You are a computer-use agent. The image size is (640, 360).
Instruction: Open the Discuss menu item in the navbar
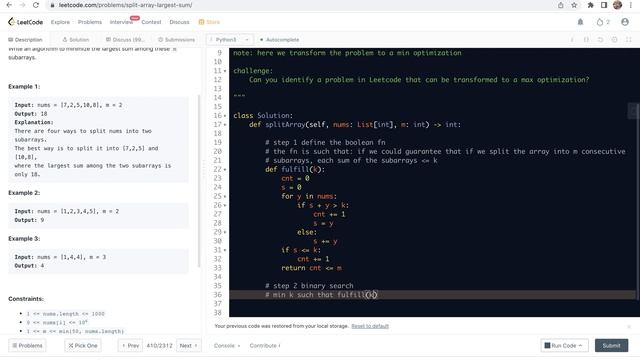click(x=179, y=22)
